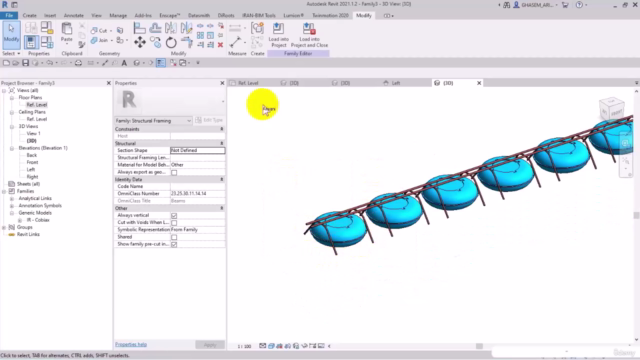
Task: Select IR - Cobiax under Generic Models
Action: coord(38,220)
